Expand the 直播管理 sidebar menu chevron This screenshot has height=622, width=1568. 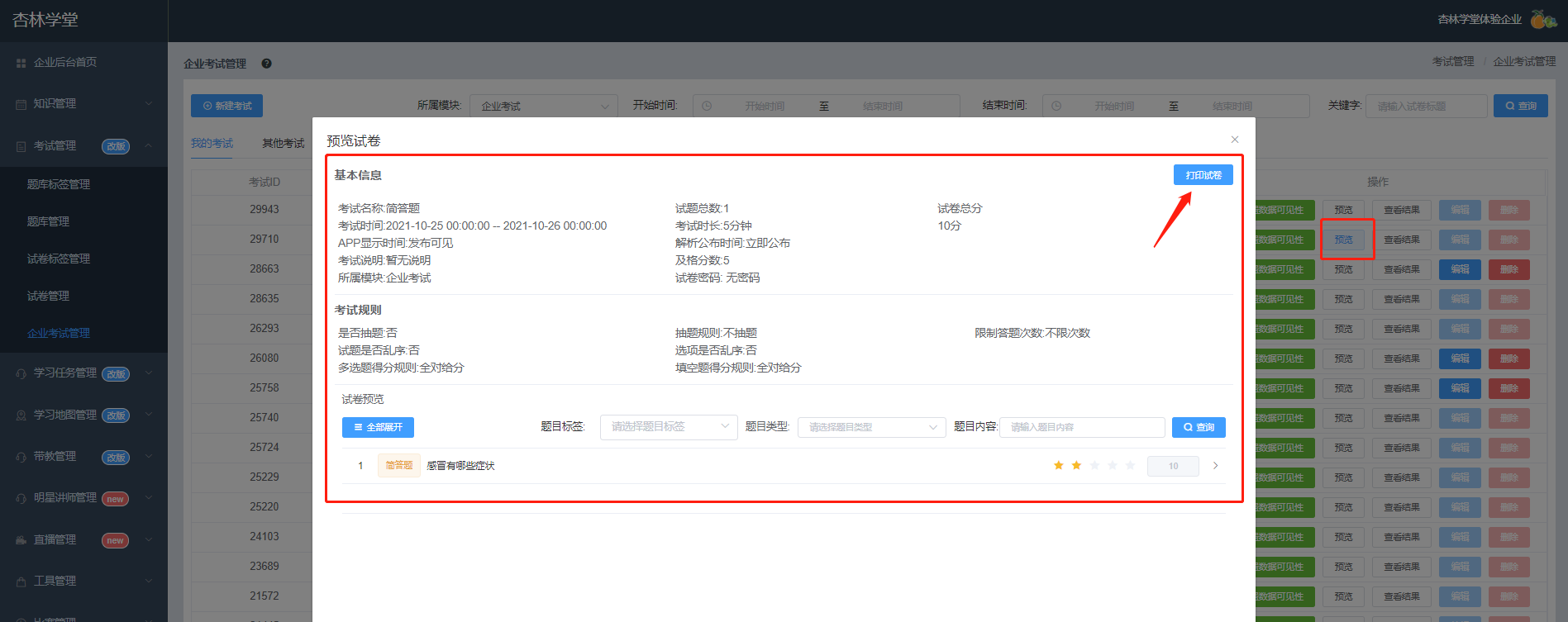(x=149, y=540)
